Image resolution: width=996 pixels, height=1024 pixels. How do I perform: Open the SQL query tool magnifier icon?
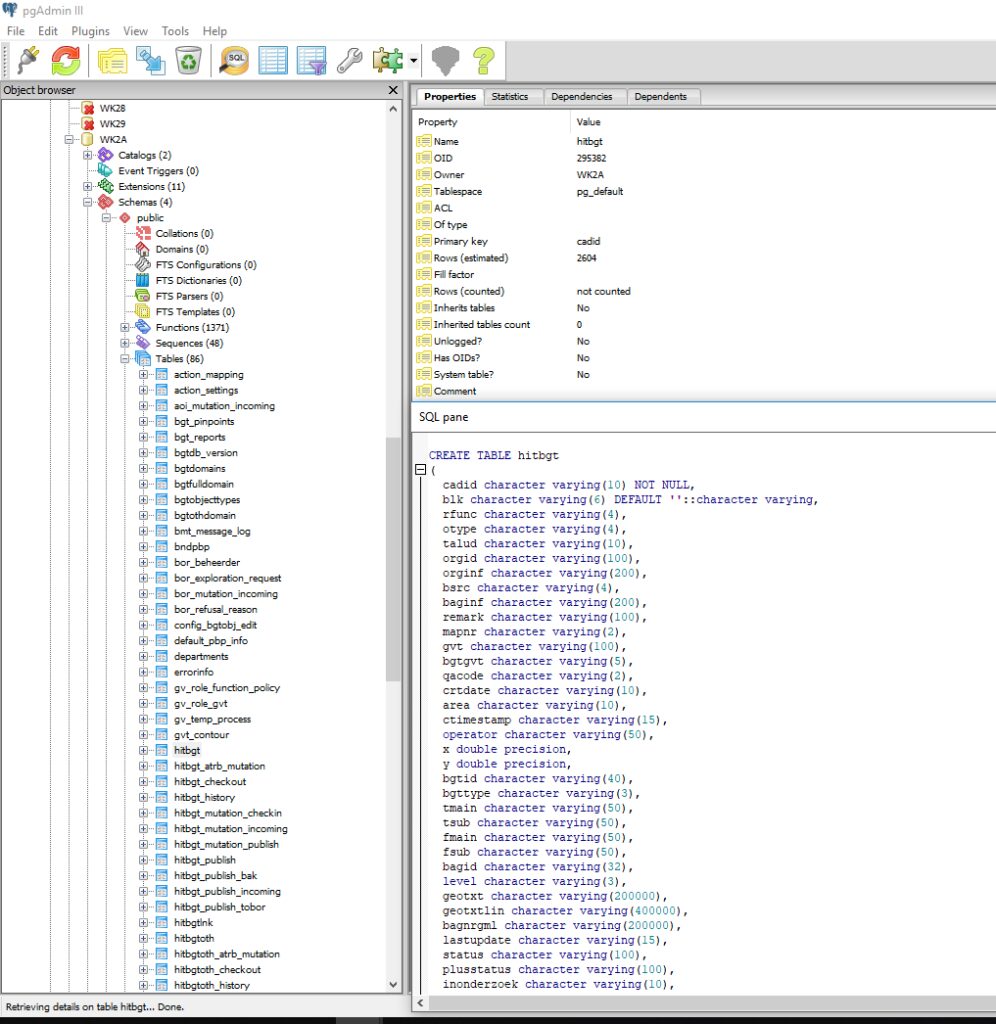(x=234, y=61)
